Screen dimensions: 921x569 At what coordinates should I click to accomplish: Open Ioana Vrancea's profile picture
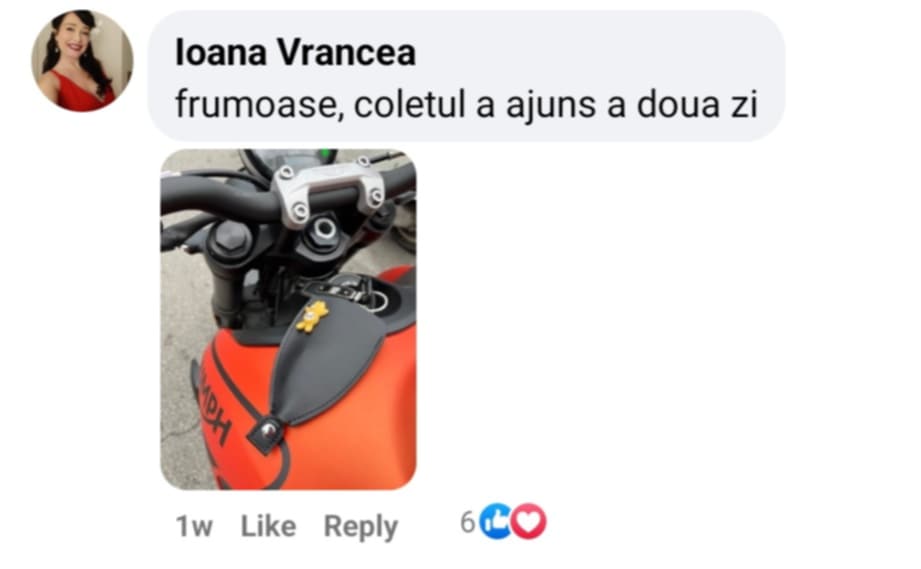tap(82, 61)
